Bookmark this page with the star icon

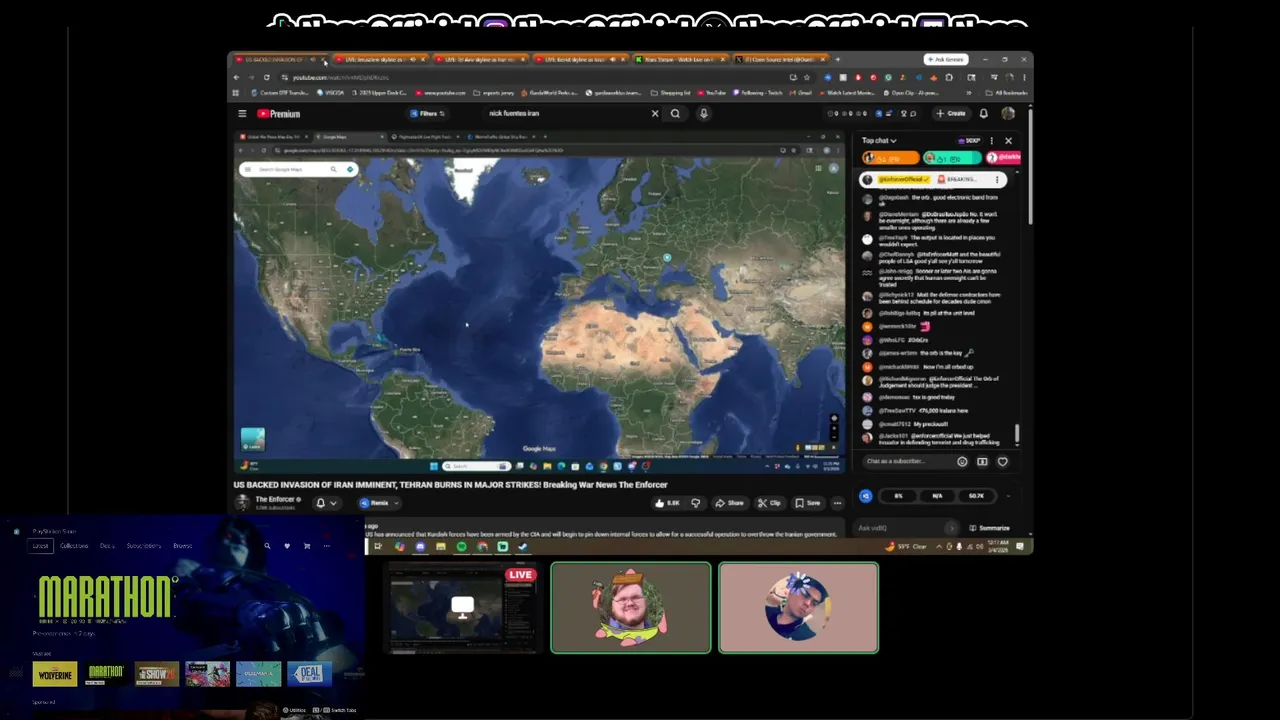[x=807, y=78]
